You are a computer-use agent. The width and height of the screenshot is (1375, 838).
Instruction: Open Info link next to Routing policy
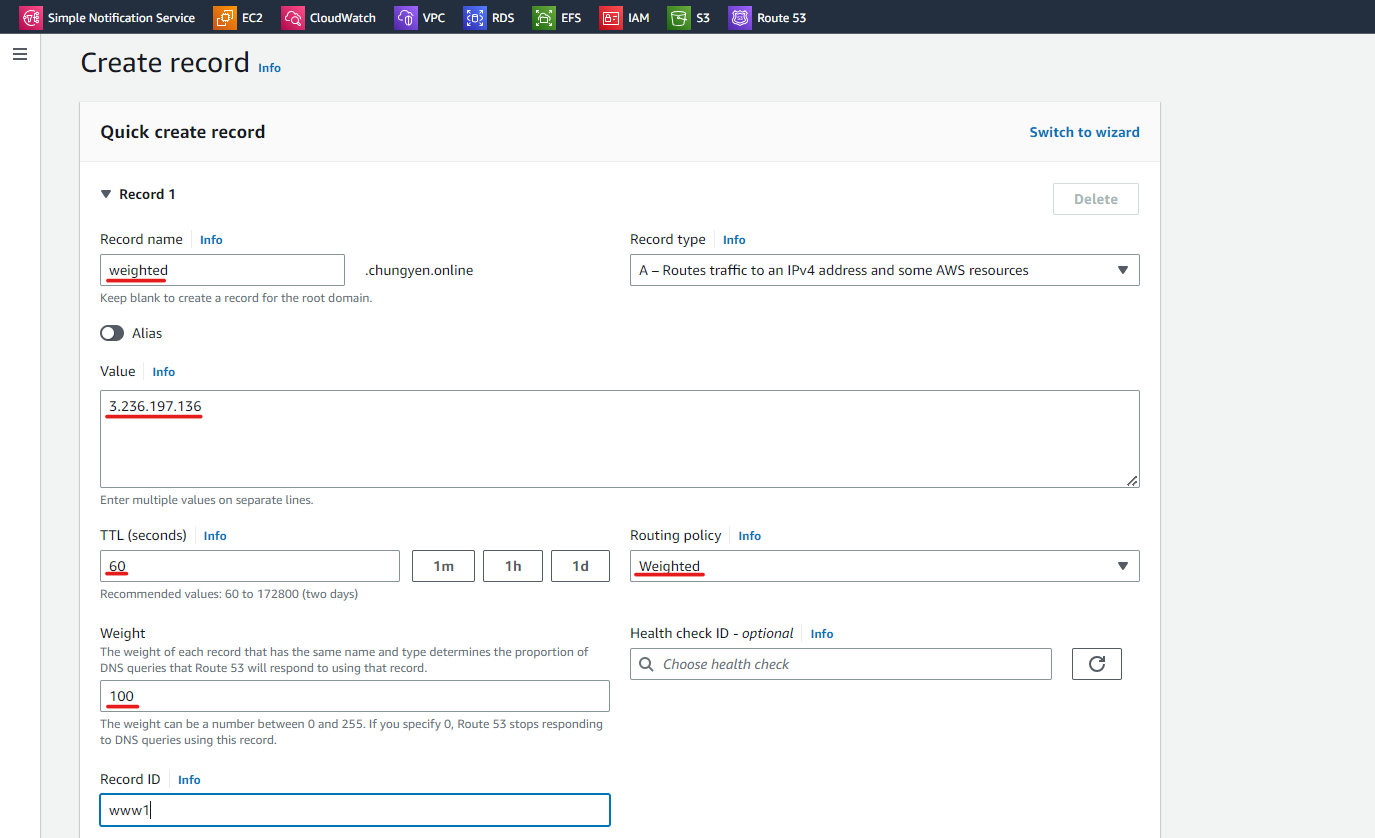tap(750, 536)
